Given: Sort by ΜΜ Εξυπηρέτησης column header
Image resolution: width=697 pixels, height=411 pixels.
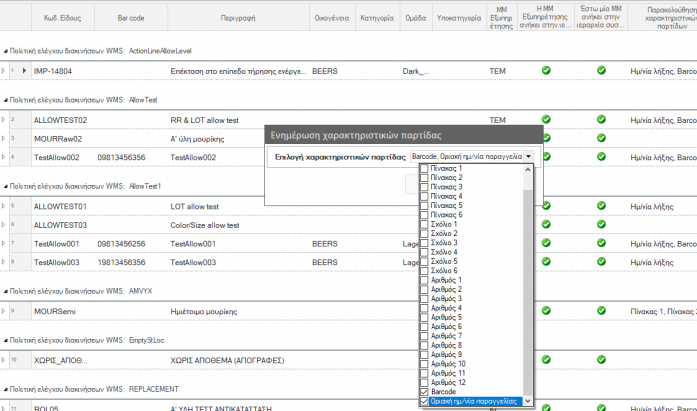Looking at the screenshot, I should pos(502,18).
